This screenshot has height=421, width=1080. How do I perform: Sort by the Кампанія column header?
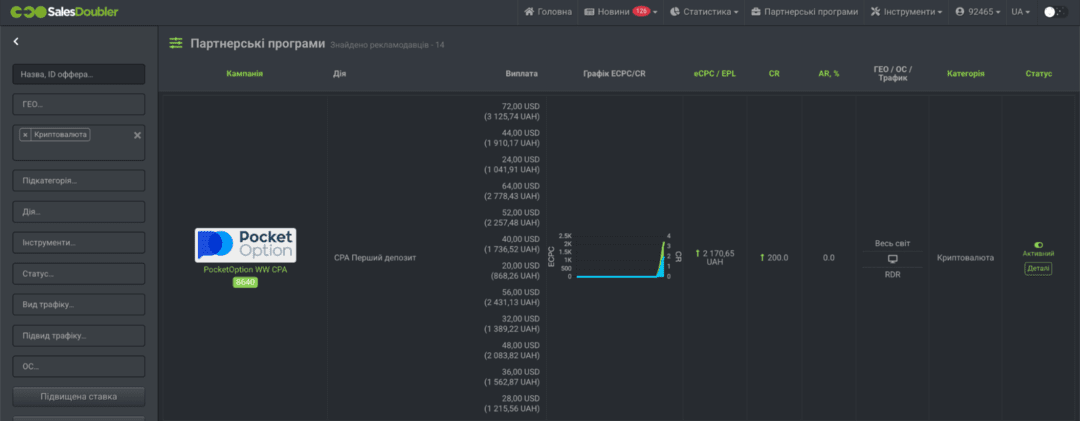click(245, 74)
